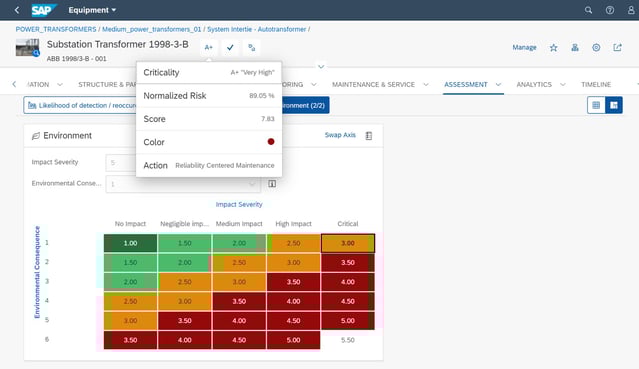This screenshot has width=639, height=369.
Task: Click the High Impact column header
Action: click(293, 224)
